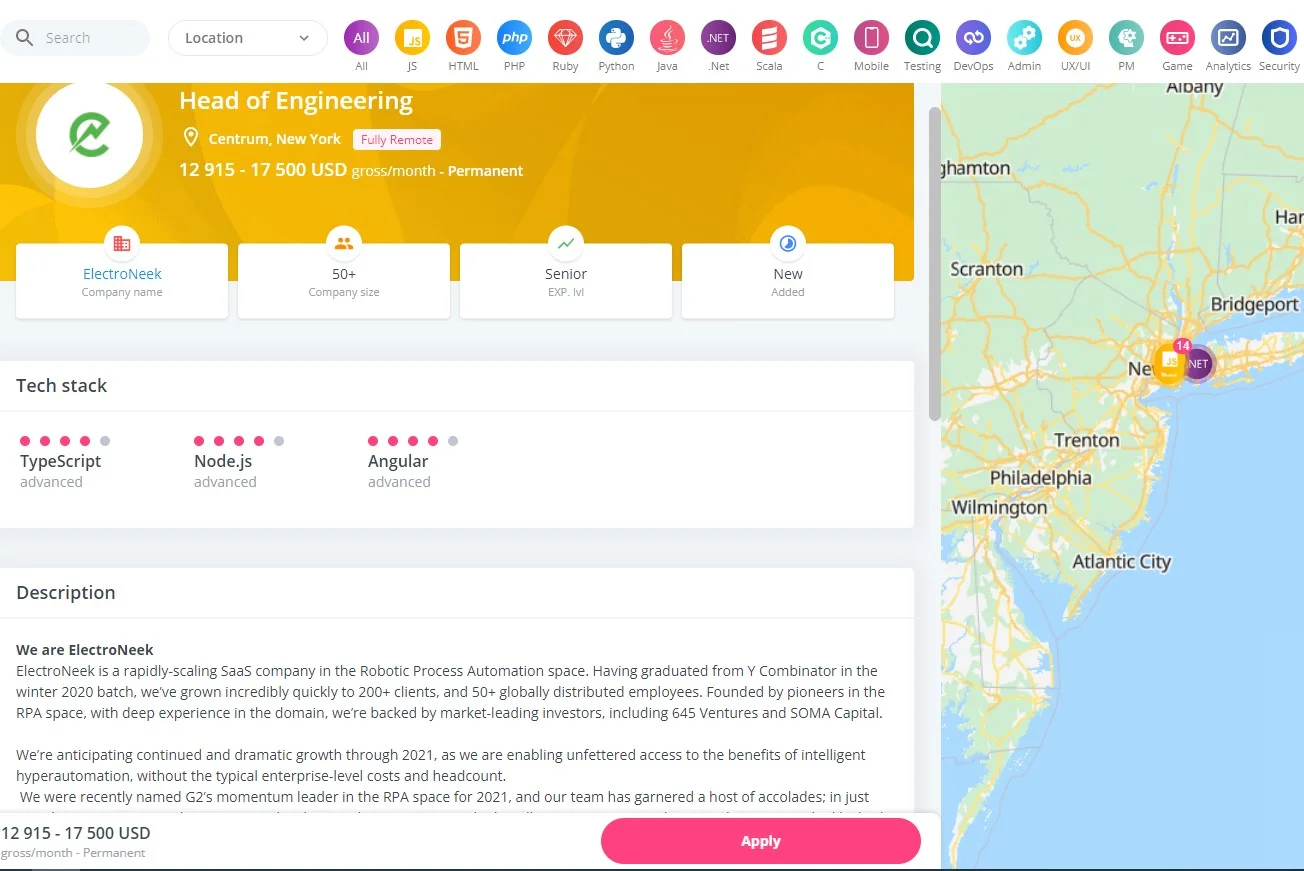Filter jobs by PM category
1304x871 pixels.
(x=1126, y=38)
